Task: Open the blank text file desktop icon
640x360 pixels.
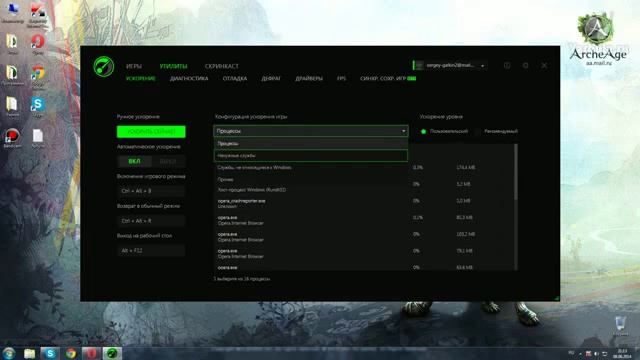Action: point(38,138)
